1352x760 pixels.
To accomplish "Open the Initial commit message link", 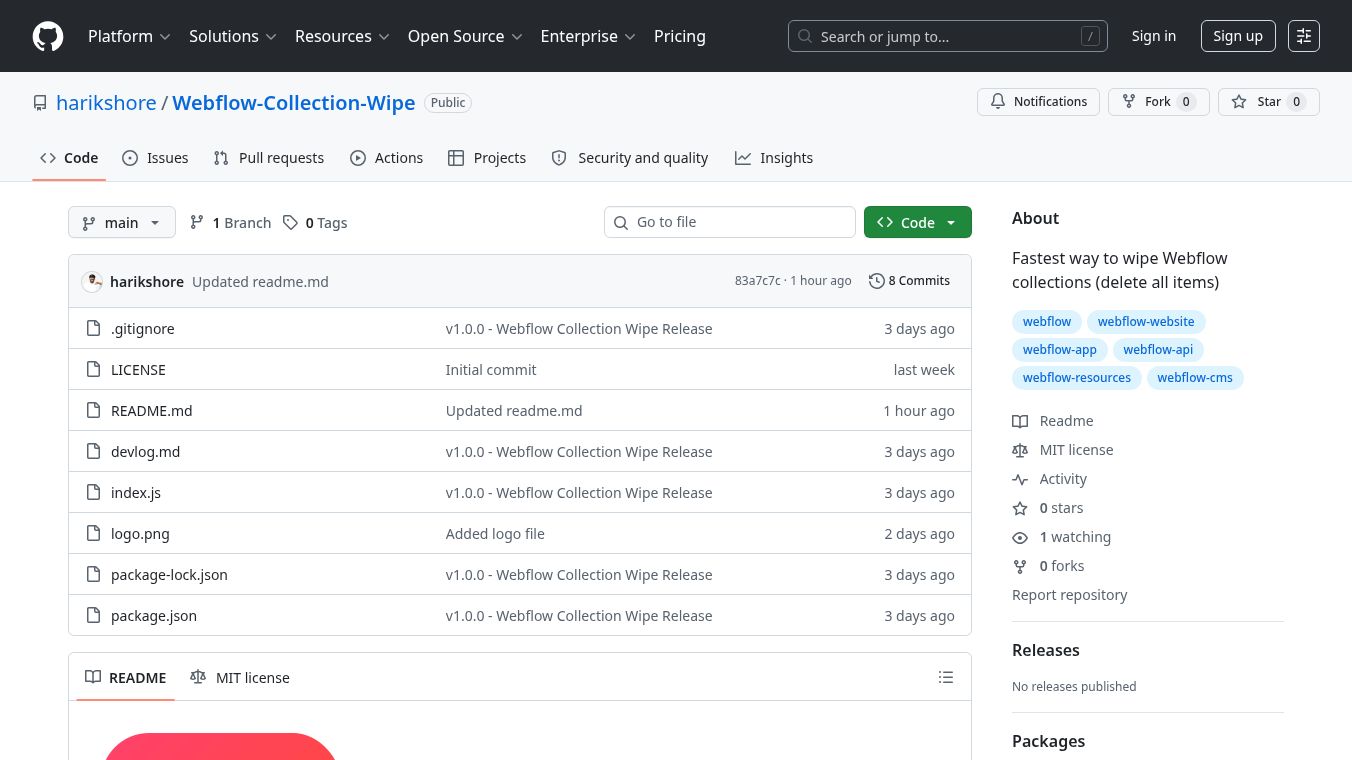I will coord(491,370).
